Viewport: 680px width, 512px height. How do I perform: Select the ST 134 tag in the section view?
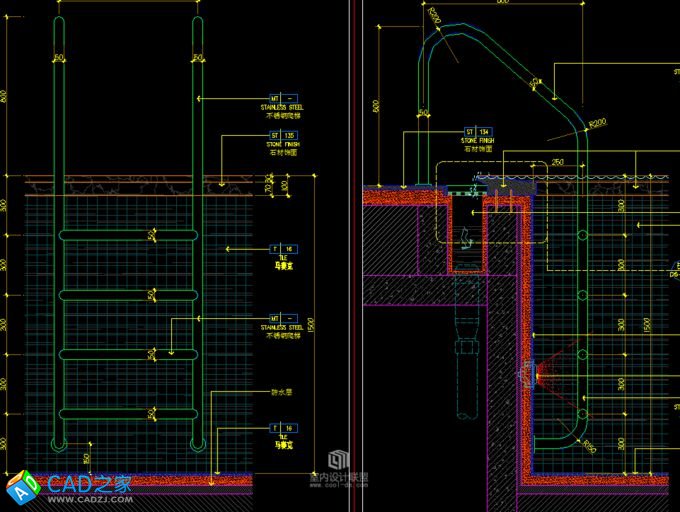[477, 131]
